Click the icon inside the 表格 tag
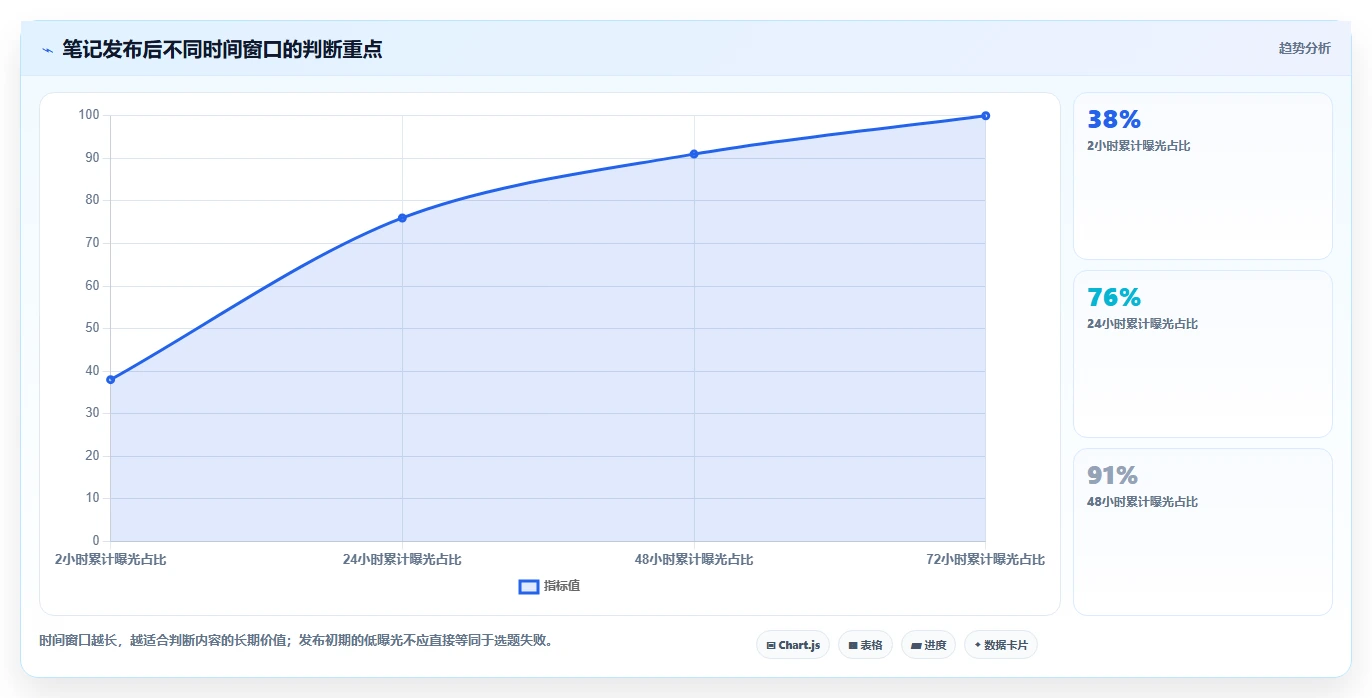 pos(853,646)
